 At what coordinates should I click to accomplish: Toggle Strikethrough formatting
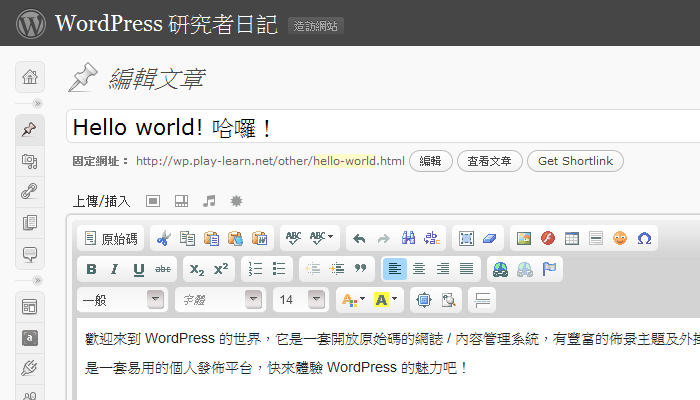click(163, 269)
